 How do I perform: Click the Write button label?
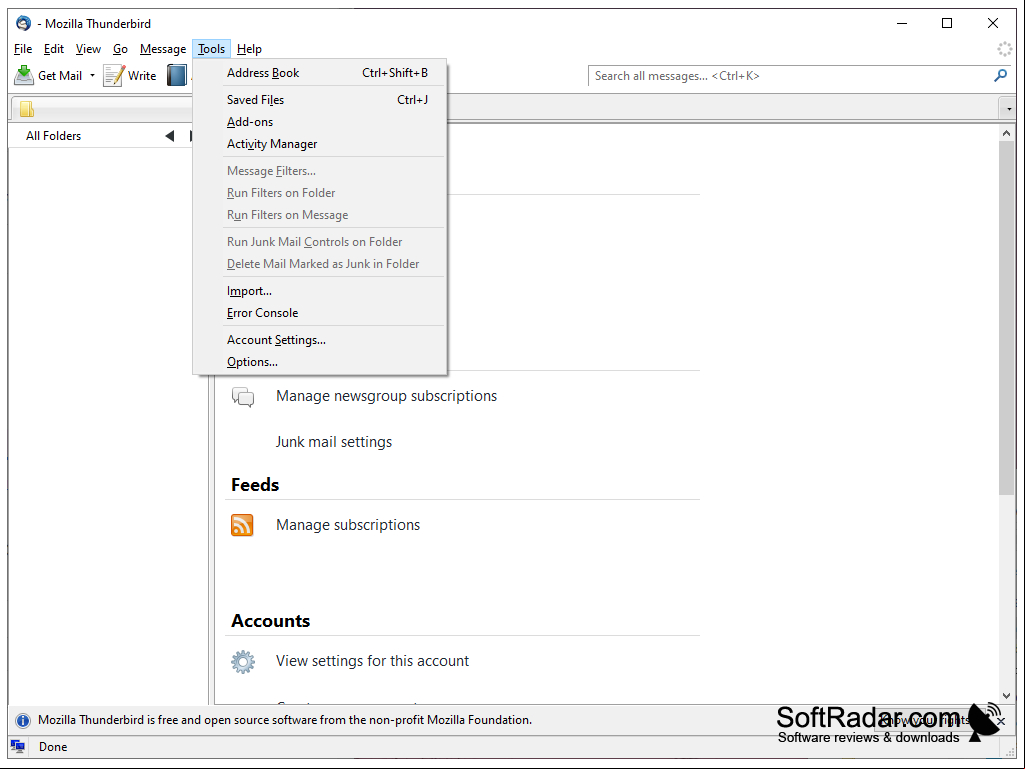(x=142, y=76)
